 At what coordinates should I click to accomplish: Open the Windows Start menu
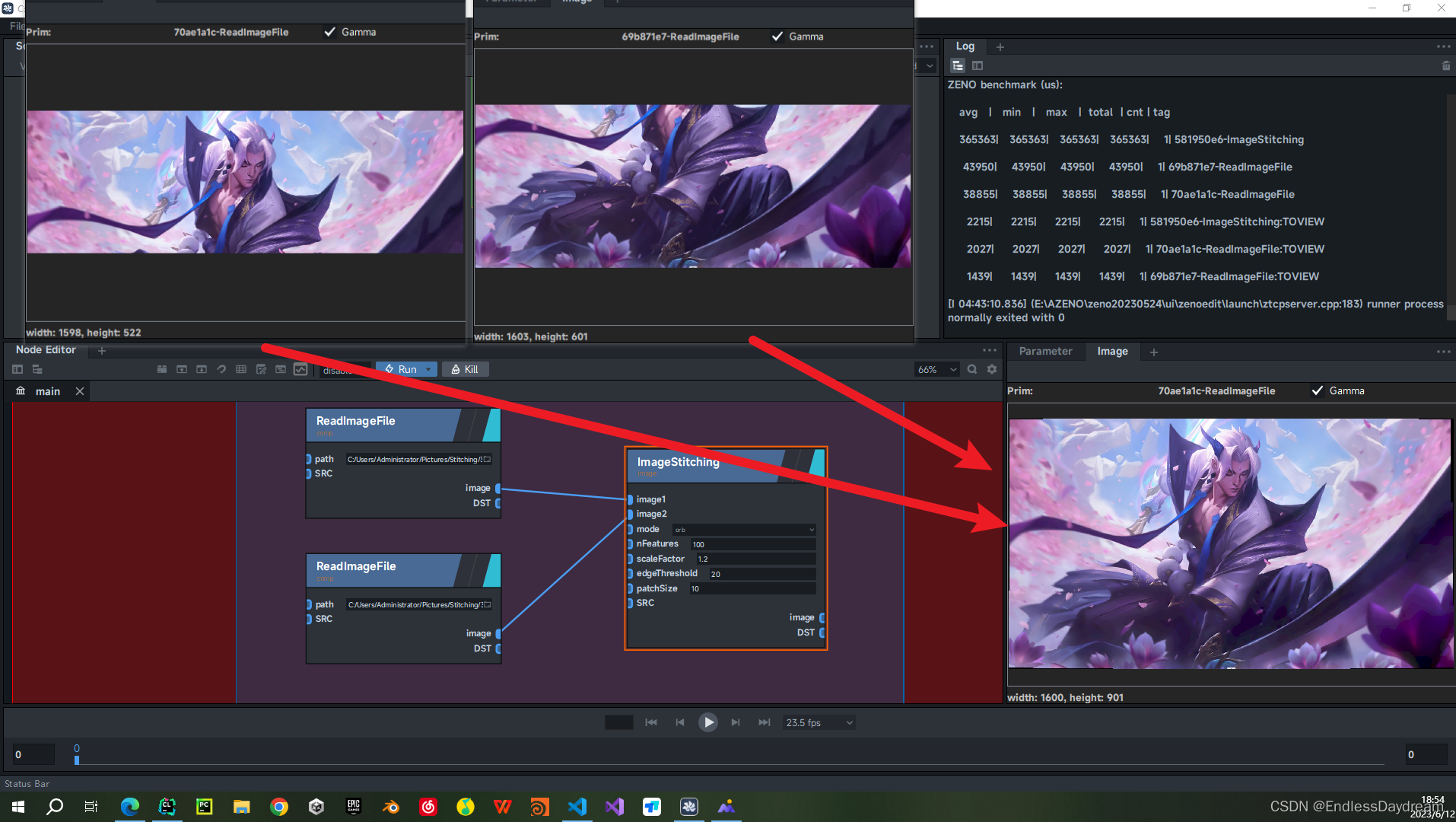point(18,807)
